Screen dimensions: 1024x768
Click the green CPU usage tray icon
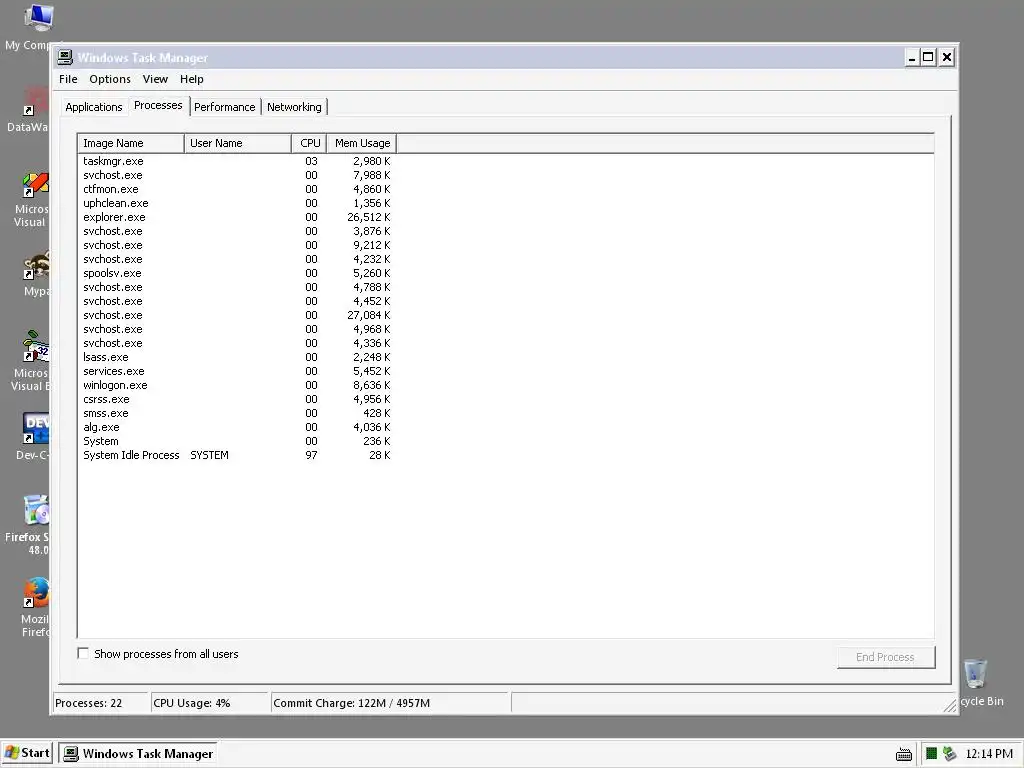point(931,754)
